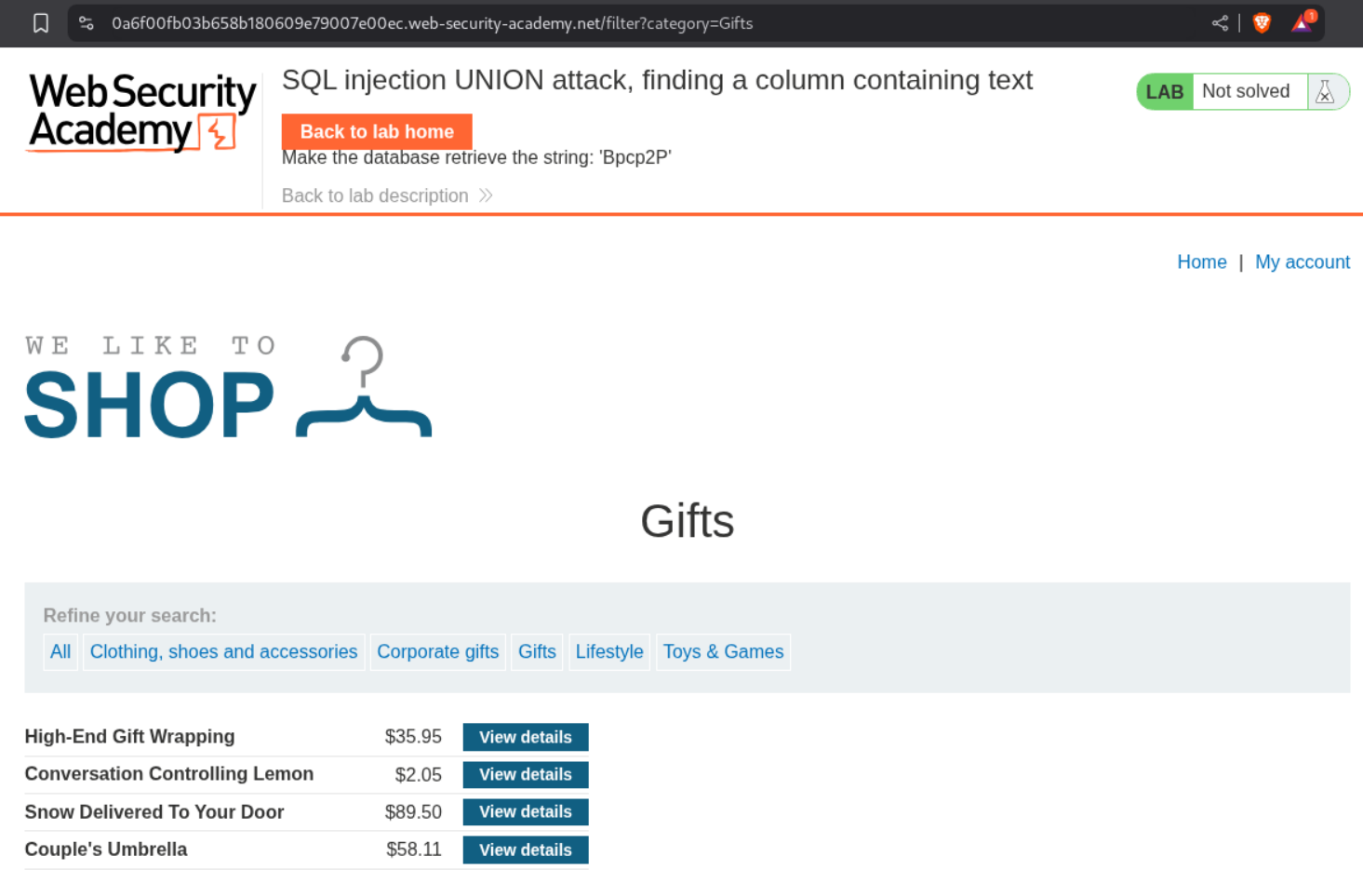
Task: Click the Brave Rewards triangle icon
Action: (x=1302, y=23)
